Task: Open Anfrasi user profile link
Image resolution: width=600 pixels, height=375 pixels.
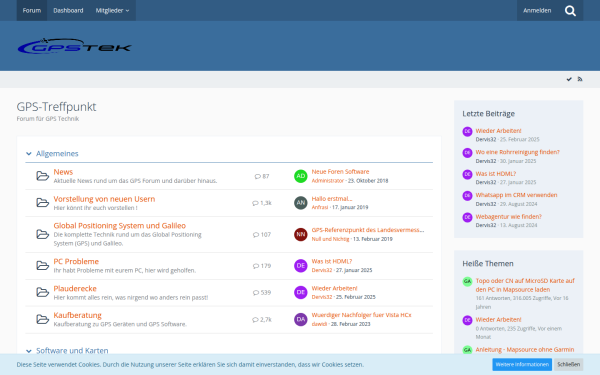Action: point(320,207)
